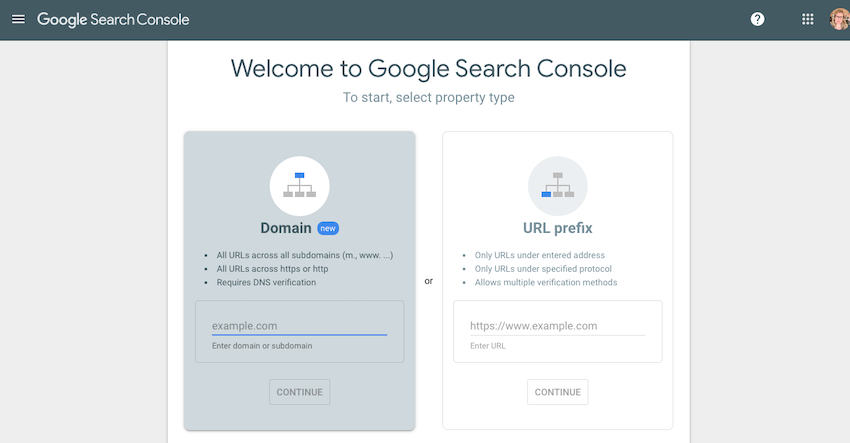The image size is (850, 443).
Task: Open the hamburger navigation menu
Action: pos(18,20)
